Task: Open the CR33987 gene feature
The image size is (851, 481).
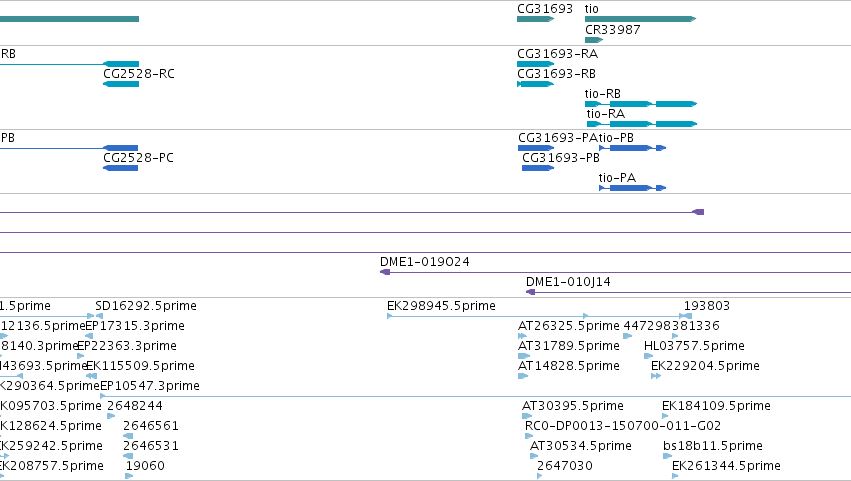Action: coord(594,40)
